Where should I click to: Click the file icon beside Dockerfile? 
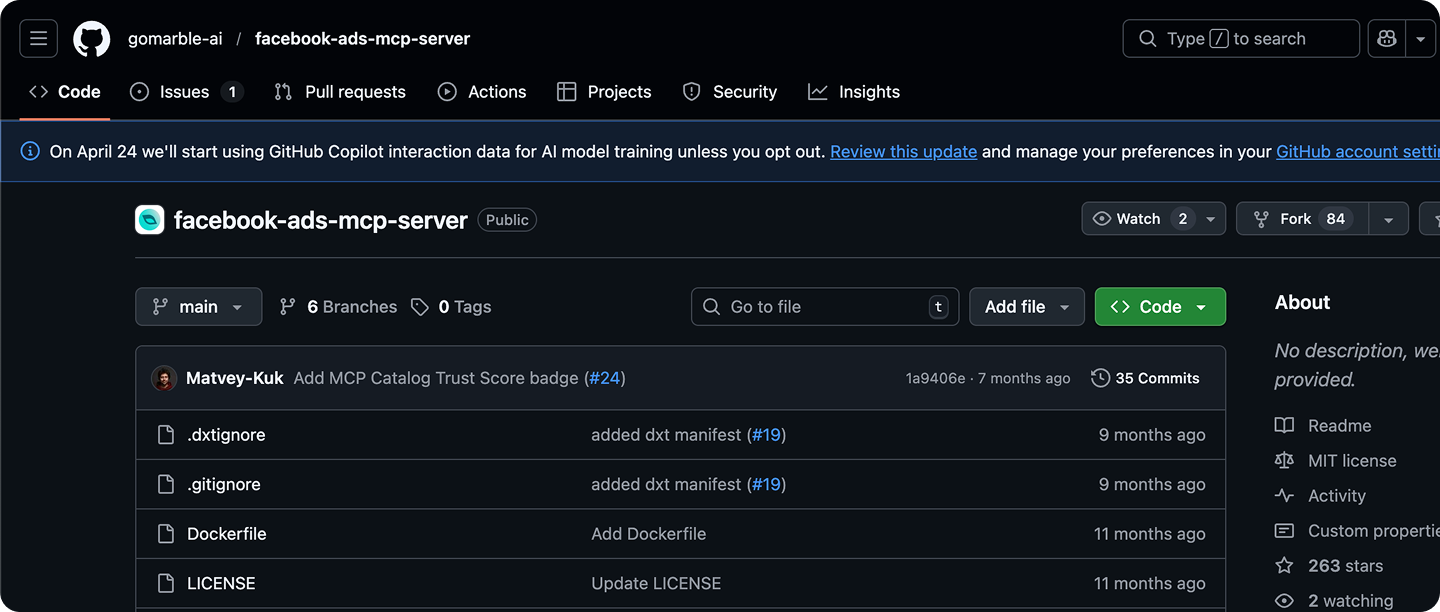[166, 534]
